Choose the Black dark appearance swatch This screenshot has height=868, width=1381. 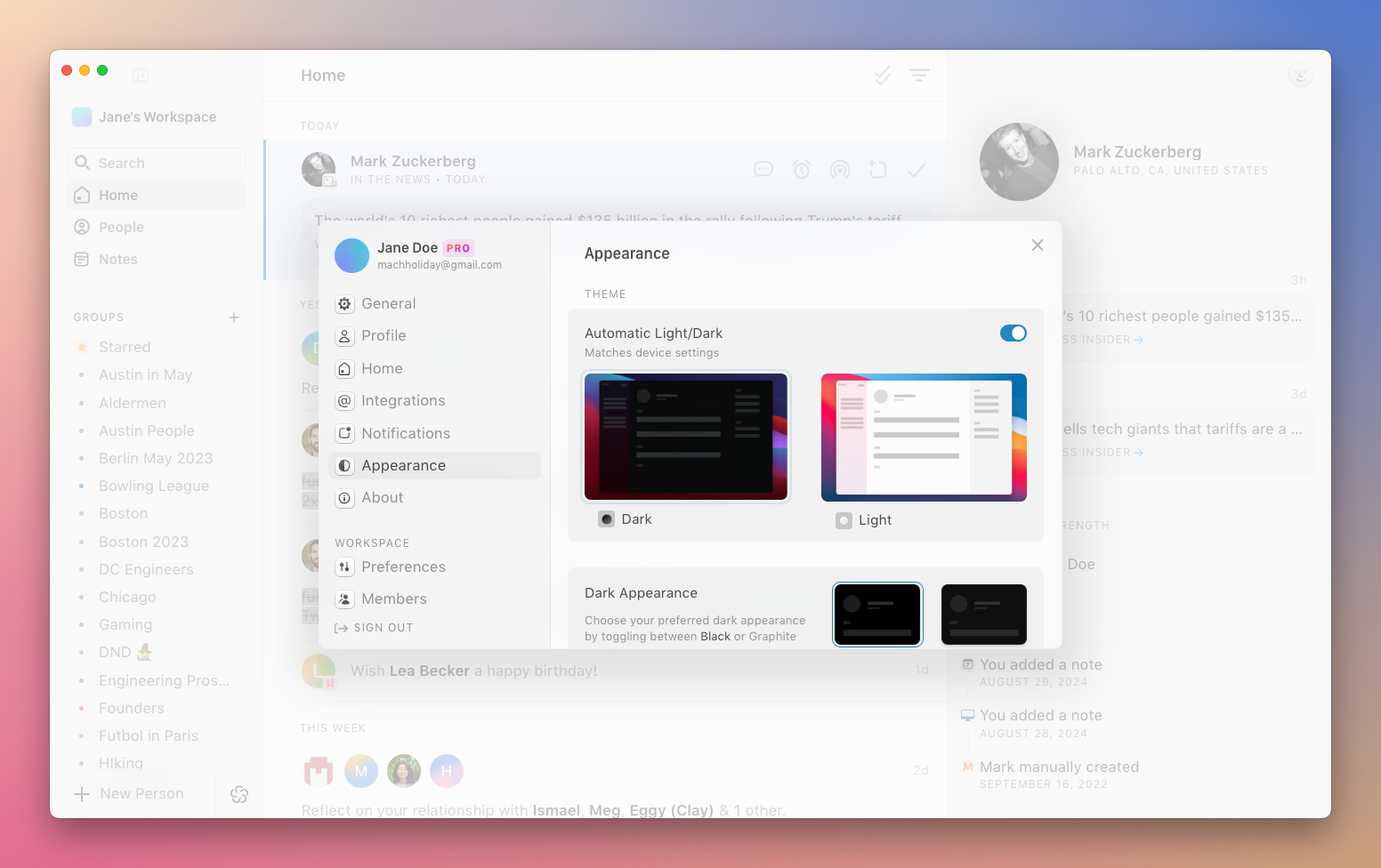[876, 615]
